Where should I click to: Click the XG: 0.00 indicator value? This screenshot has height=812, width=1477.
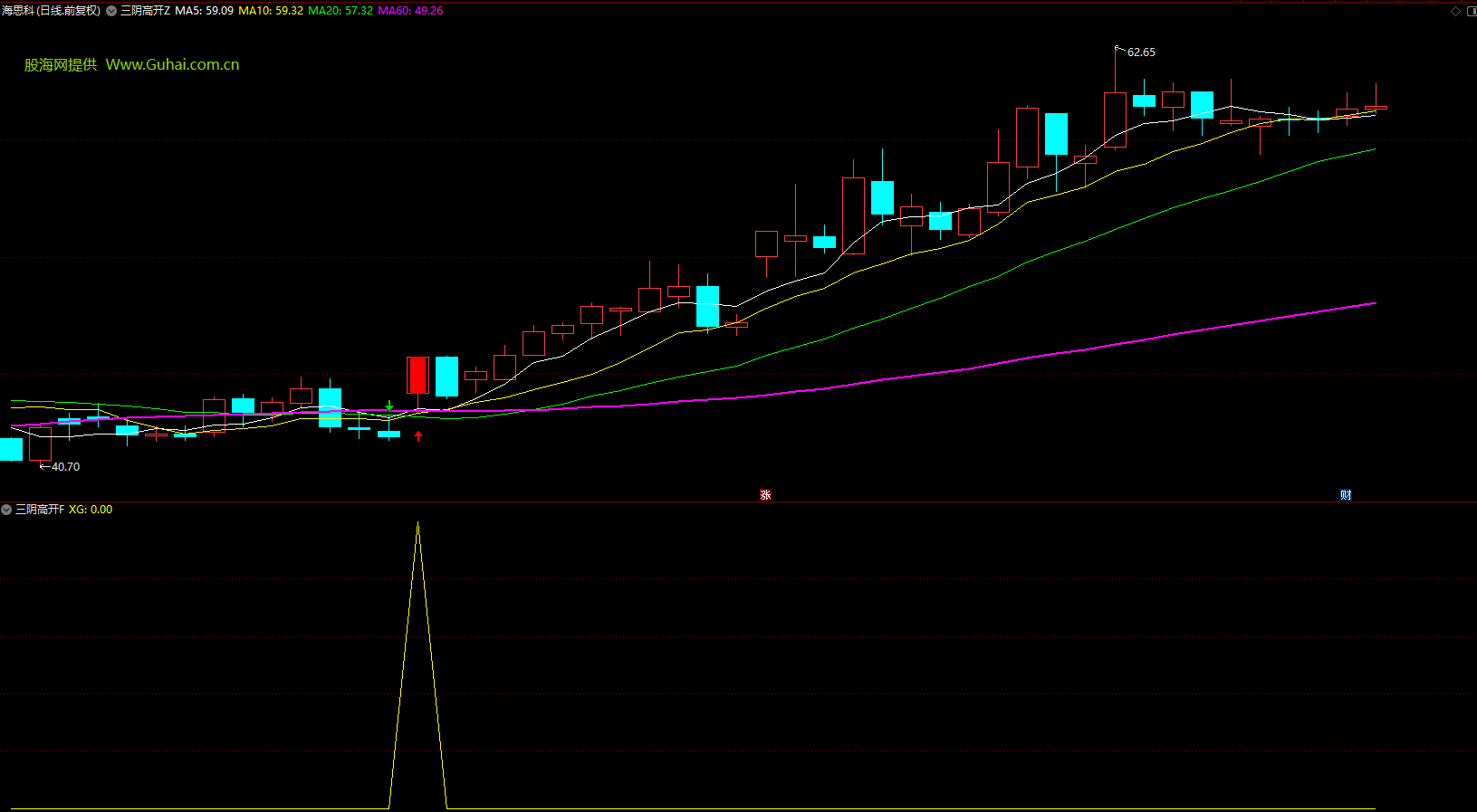[91, 510]
